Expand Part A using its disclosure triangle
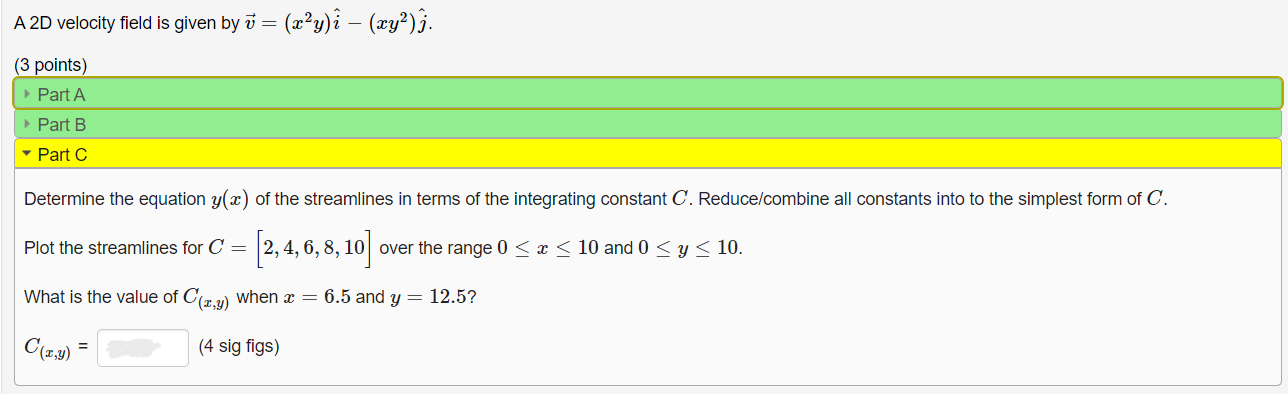Viewport: 1288px width, 394px height. tap(27, 94)
